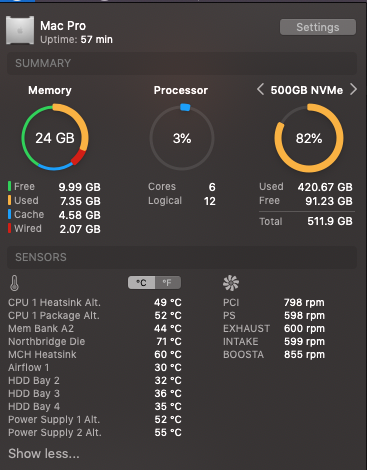Collapse sensors with Show less...

[44, 453]
